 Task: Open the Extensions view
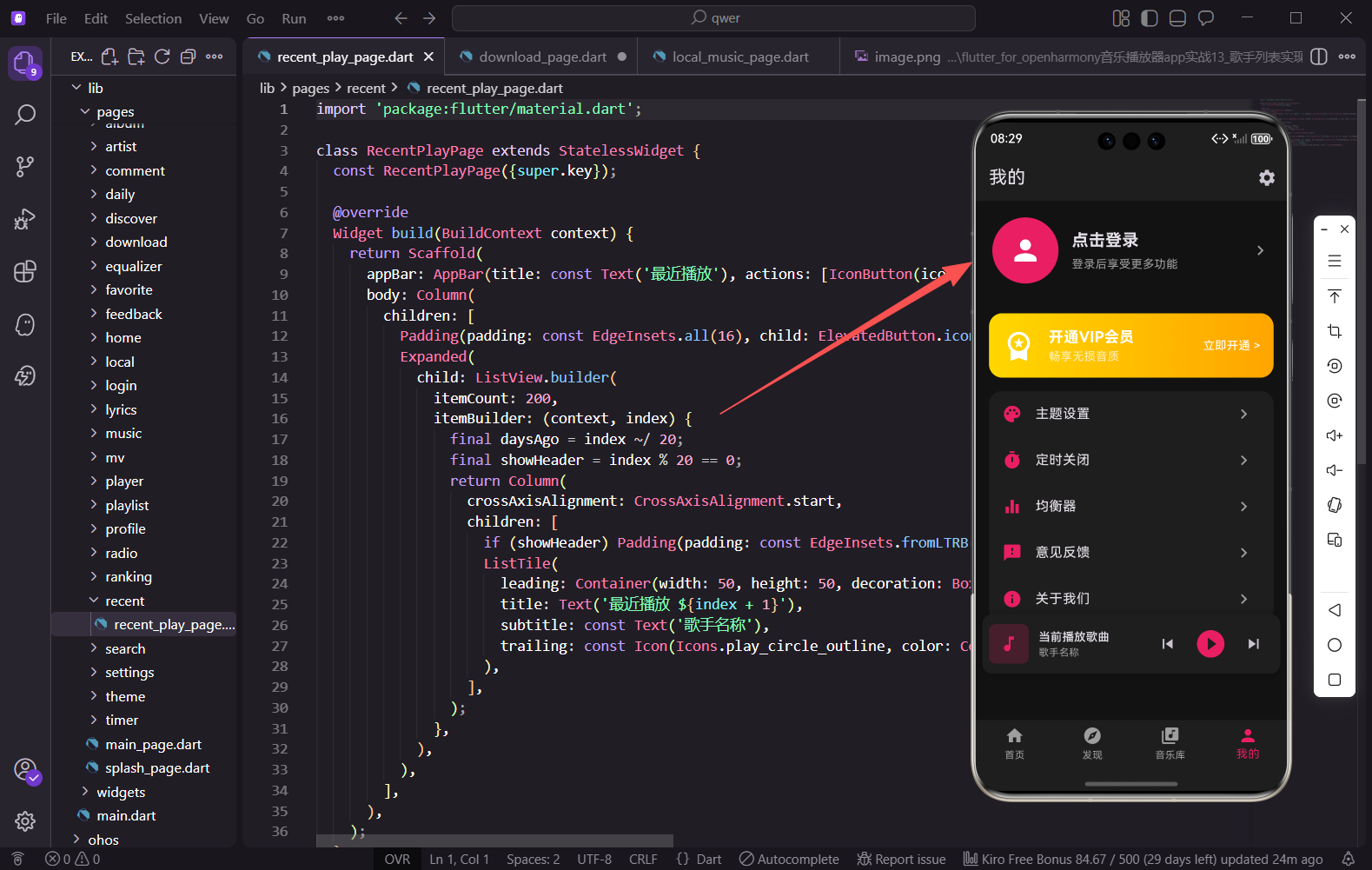coord(25,271)
